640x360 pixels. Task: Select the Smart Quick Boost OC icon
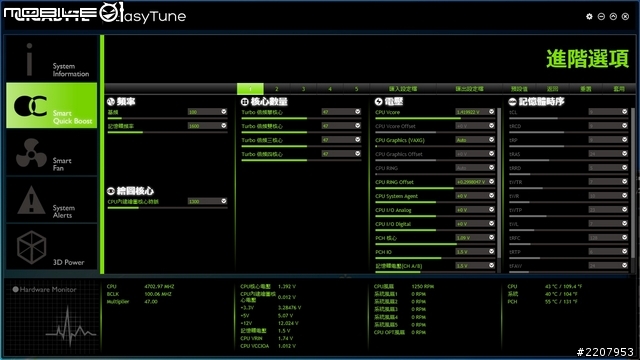(31, 106)
